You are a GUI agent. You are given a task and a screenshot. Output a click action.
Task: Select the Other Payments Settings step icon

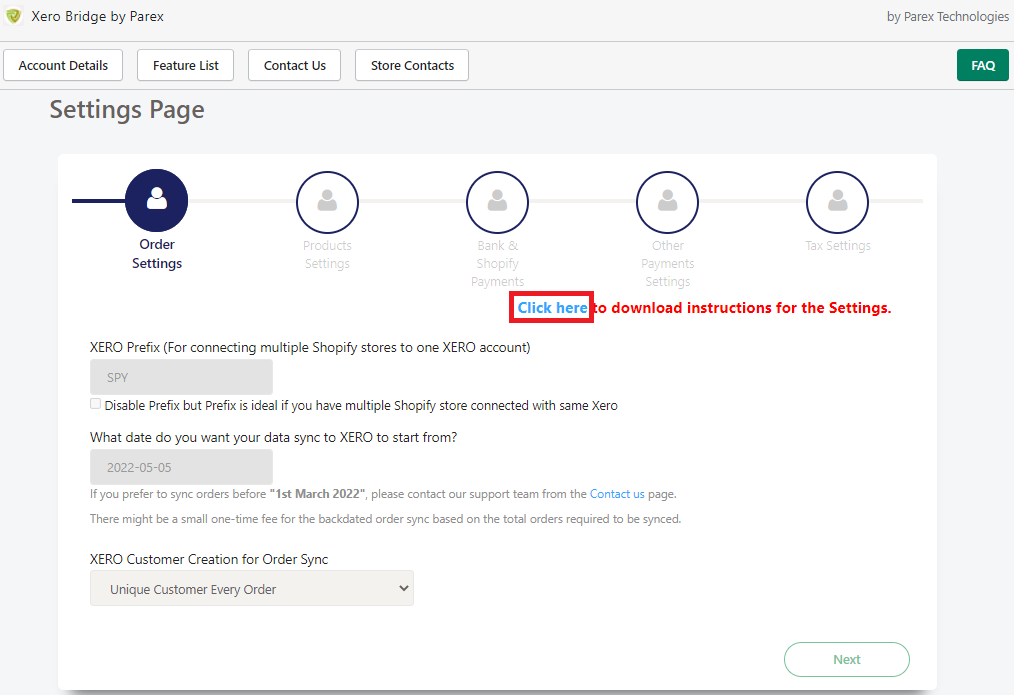(x=667, y=202)
